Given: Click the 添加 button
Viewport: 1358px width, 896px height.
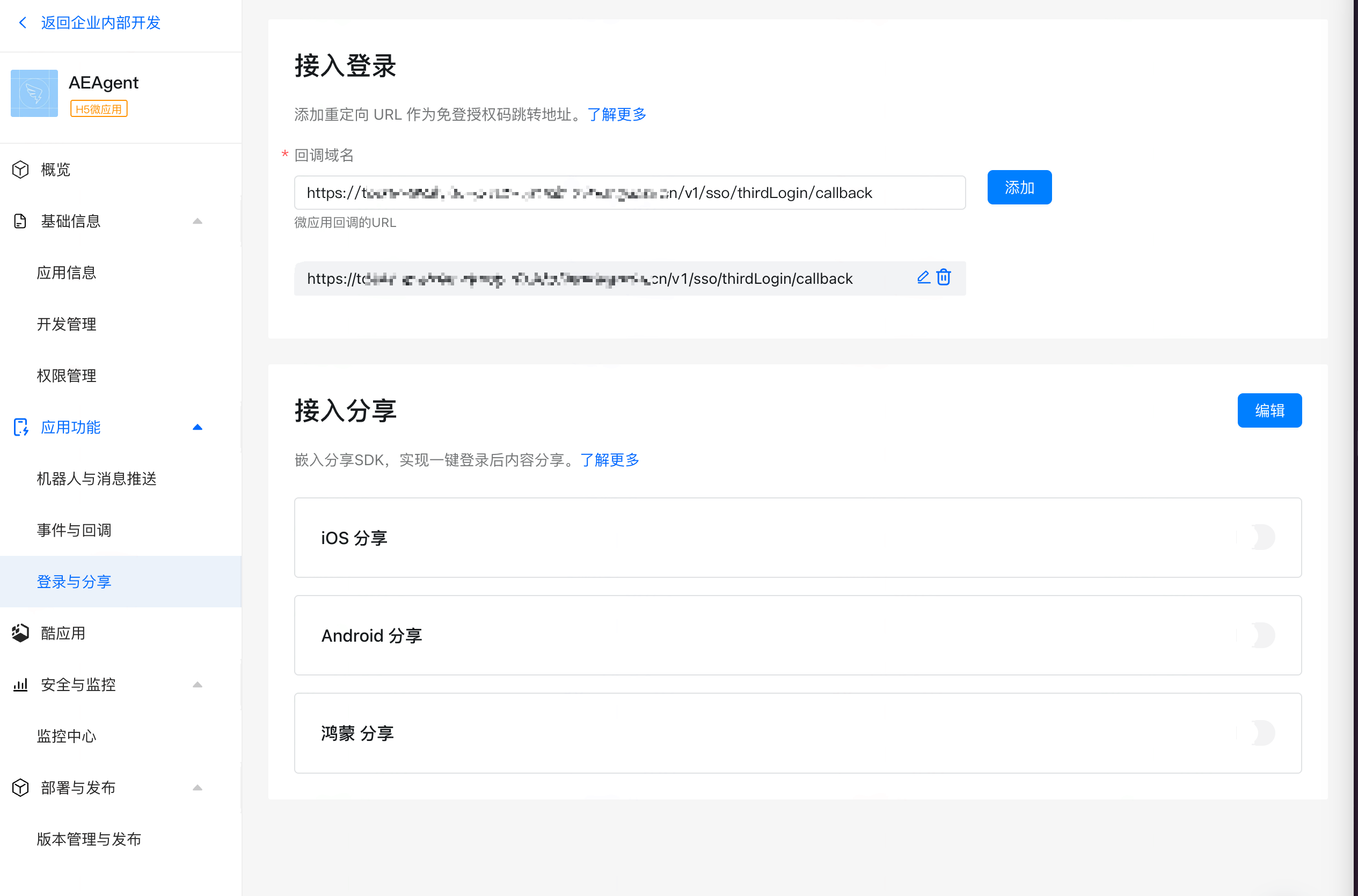Looking at the screenshot, I should 1019,187.
